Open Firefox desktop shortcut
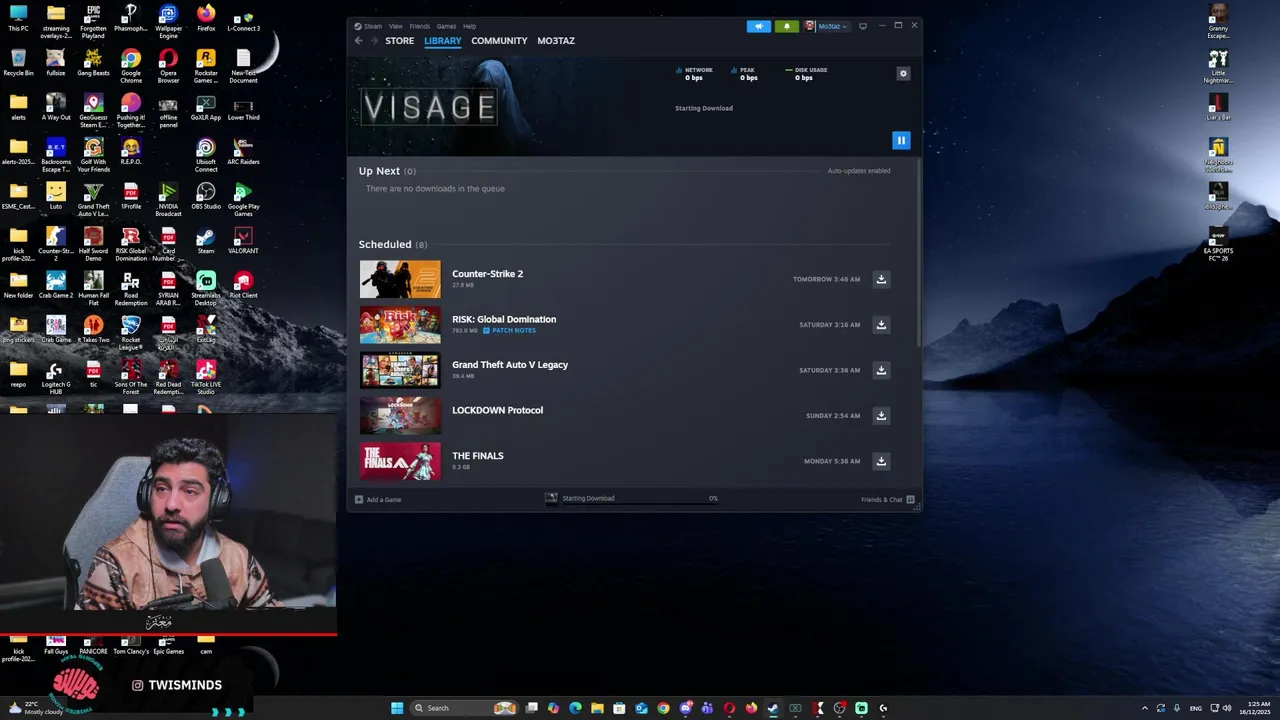This screenshot has height=720, width=1280. coord(205,18)
